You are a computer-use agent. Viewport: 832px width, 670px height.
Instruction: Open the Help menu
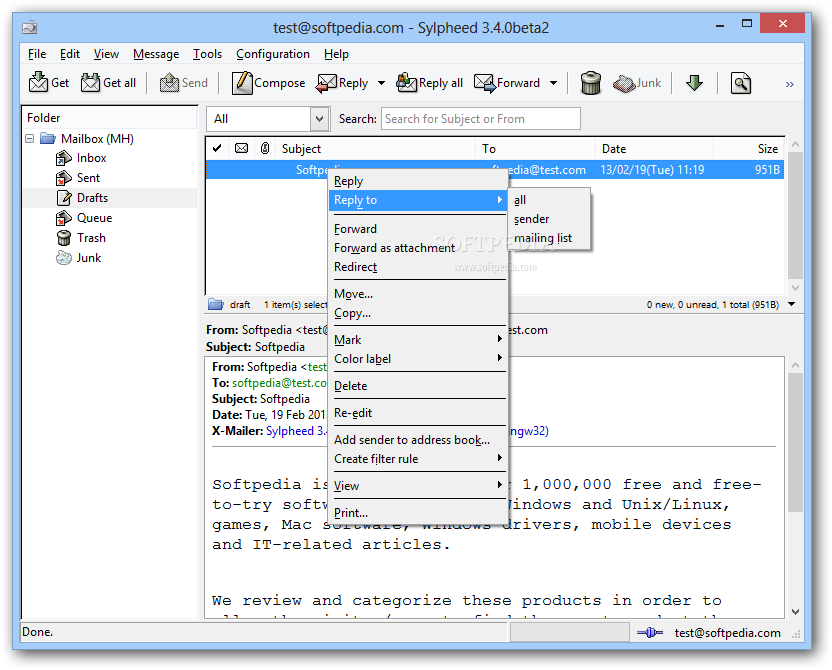coord(336,54)
